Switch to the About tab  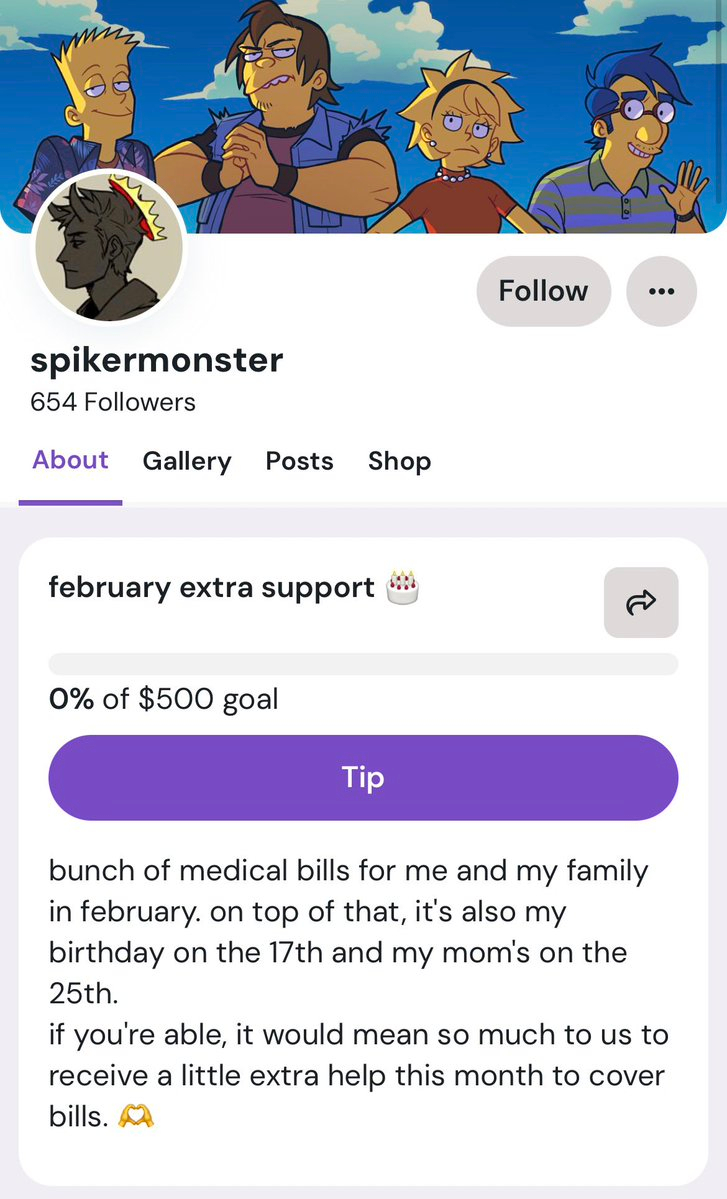pyautogui.click(x=70, y=460)
